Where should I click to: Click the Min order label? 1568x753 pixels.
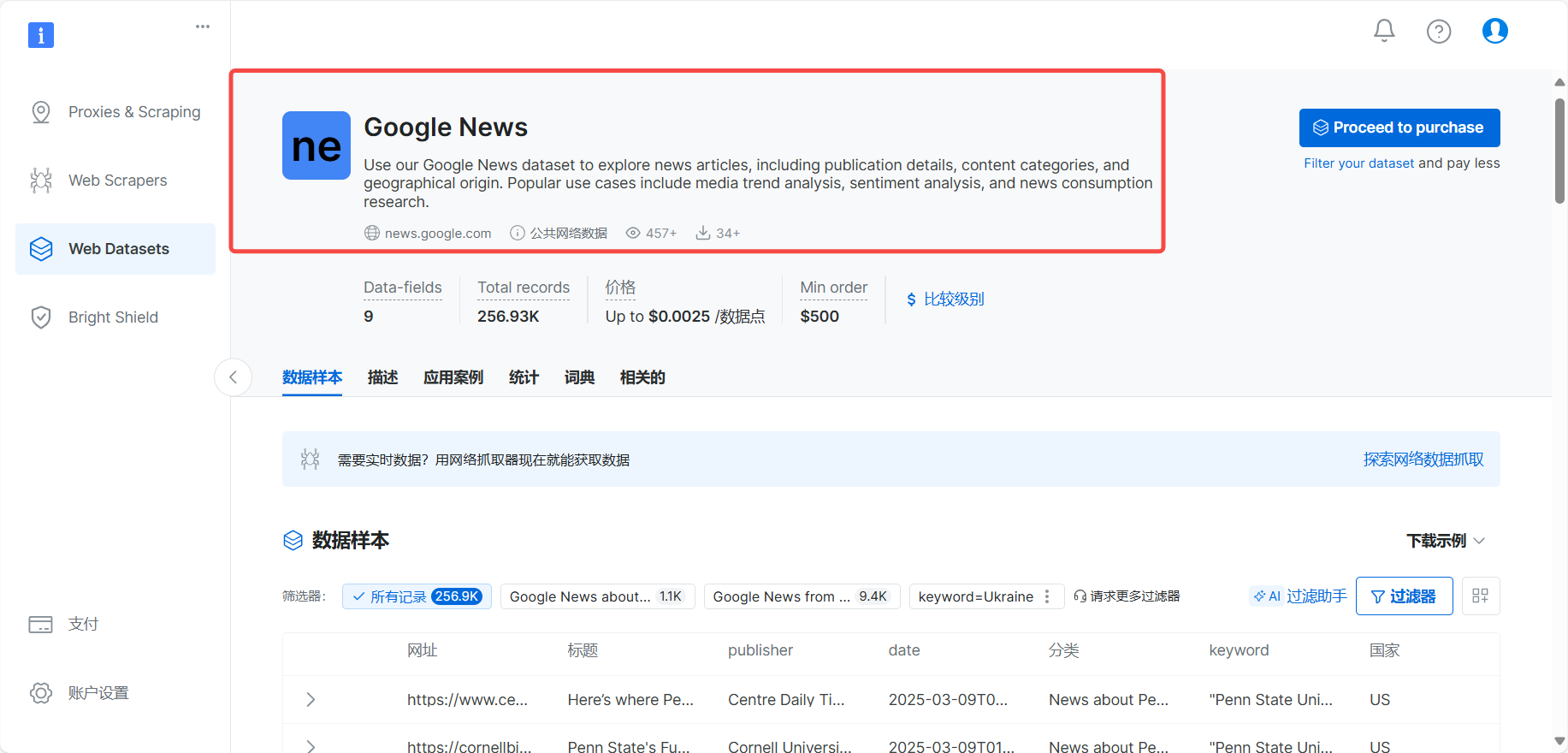(x=834, y=288)
